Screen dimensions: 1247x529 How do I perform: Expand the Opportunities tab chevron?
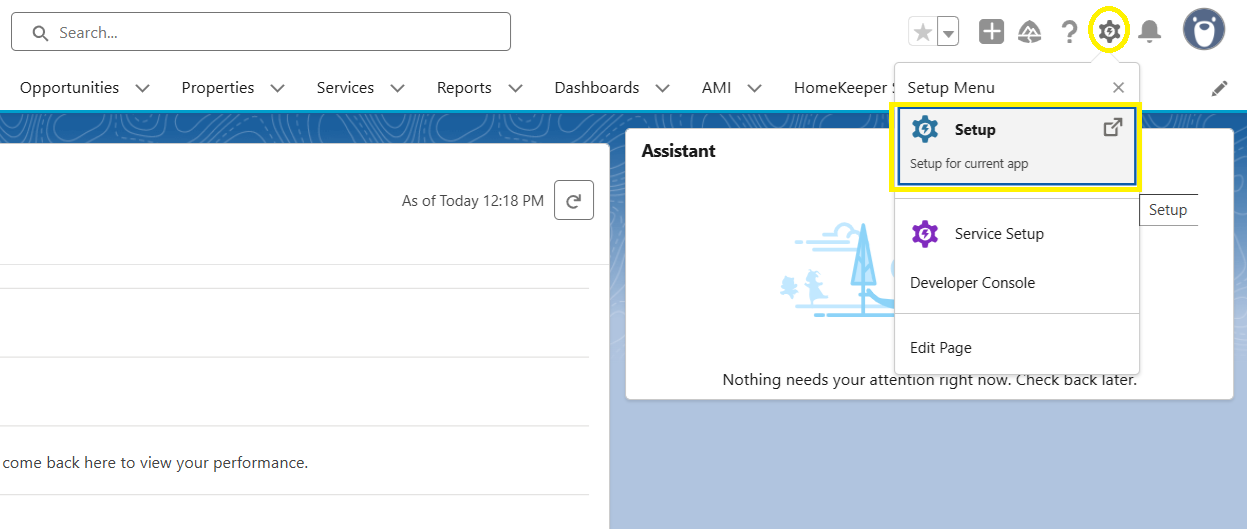pos(143,88)
